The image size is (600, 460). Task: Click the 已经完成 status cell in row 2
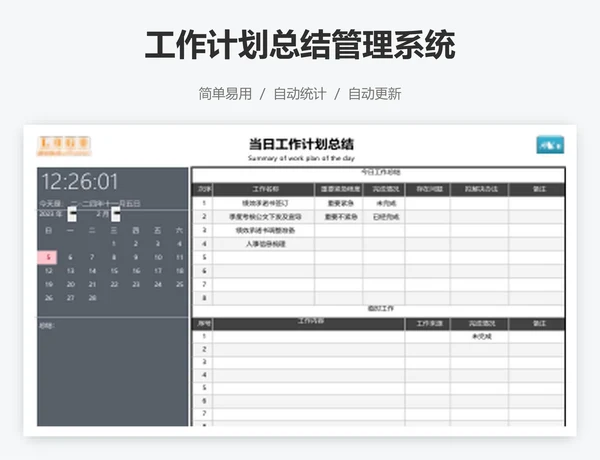click(x=386, y=217)
